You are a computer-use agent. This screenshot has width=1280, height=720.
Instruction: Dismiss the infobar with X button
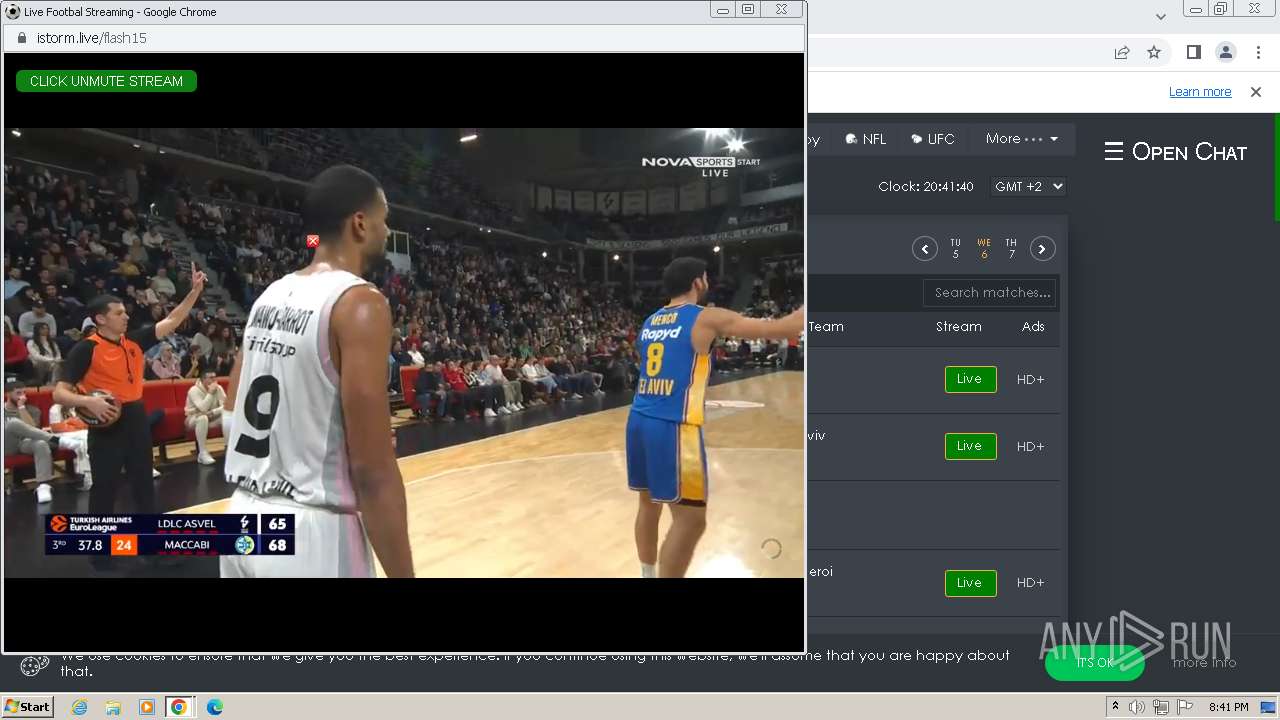click(1256, 92)
